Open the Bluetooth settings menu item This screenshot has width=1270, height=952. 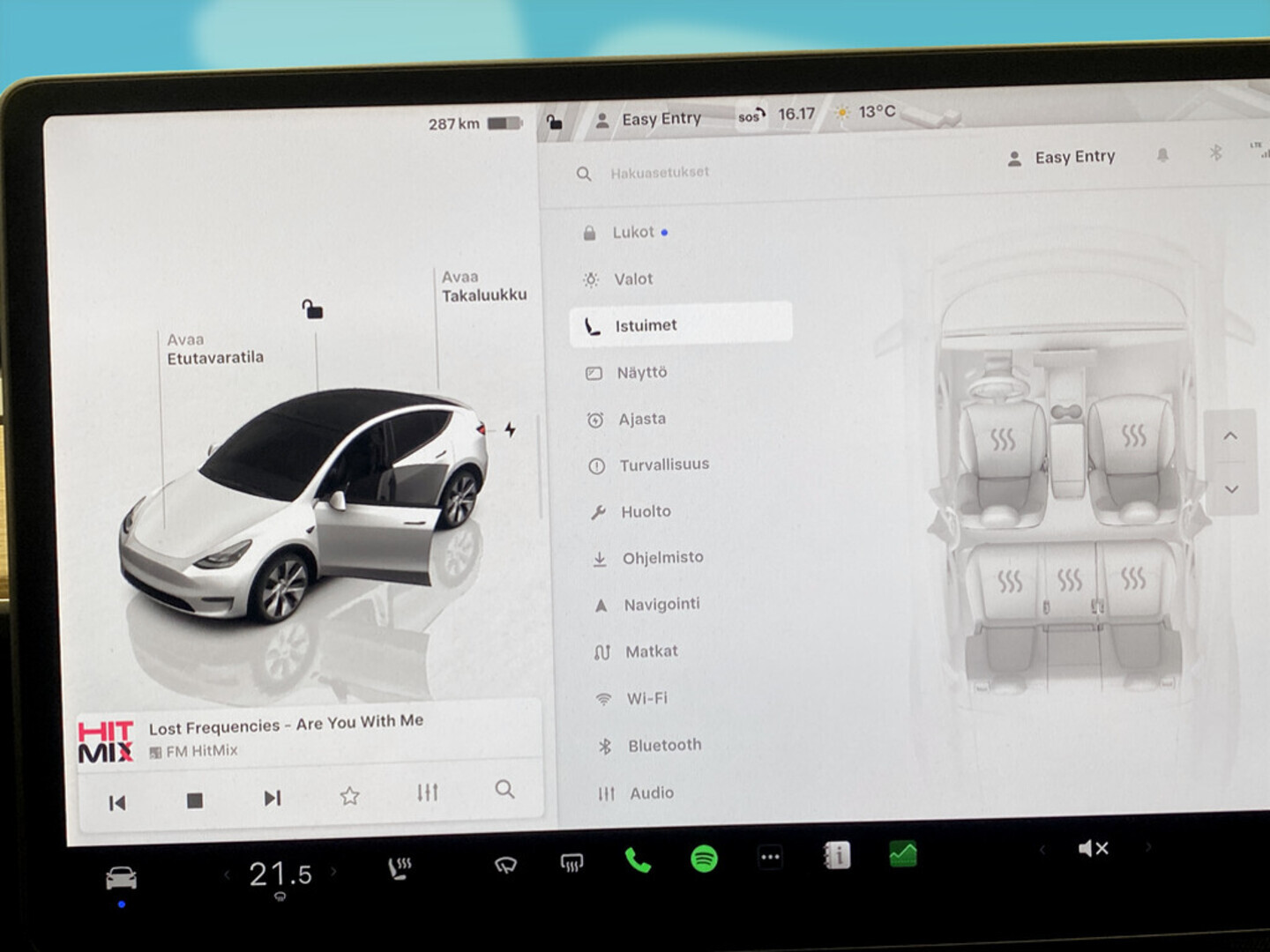coord(664,745)
